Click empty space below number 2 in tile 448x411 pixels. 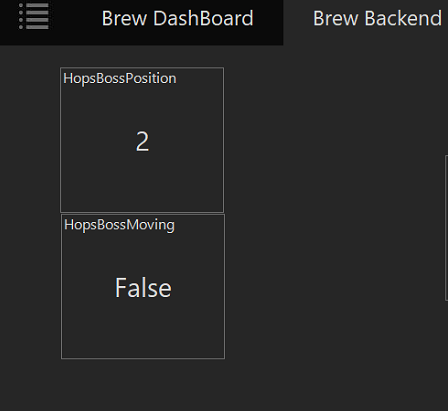(x=142, y=182)
